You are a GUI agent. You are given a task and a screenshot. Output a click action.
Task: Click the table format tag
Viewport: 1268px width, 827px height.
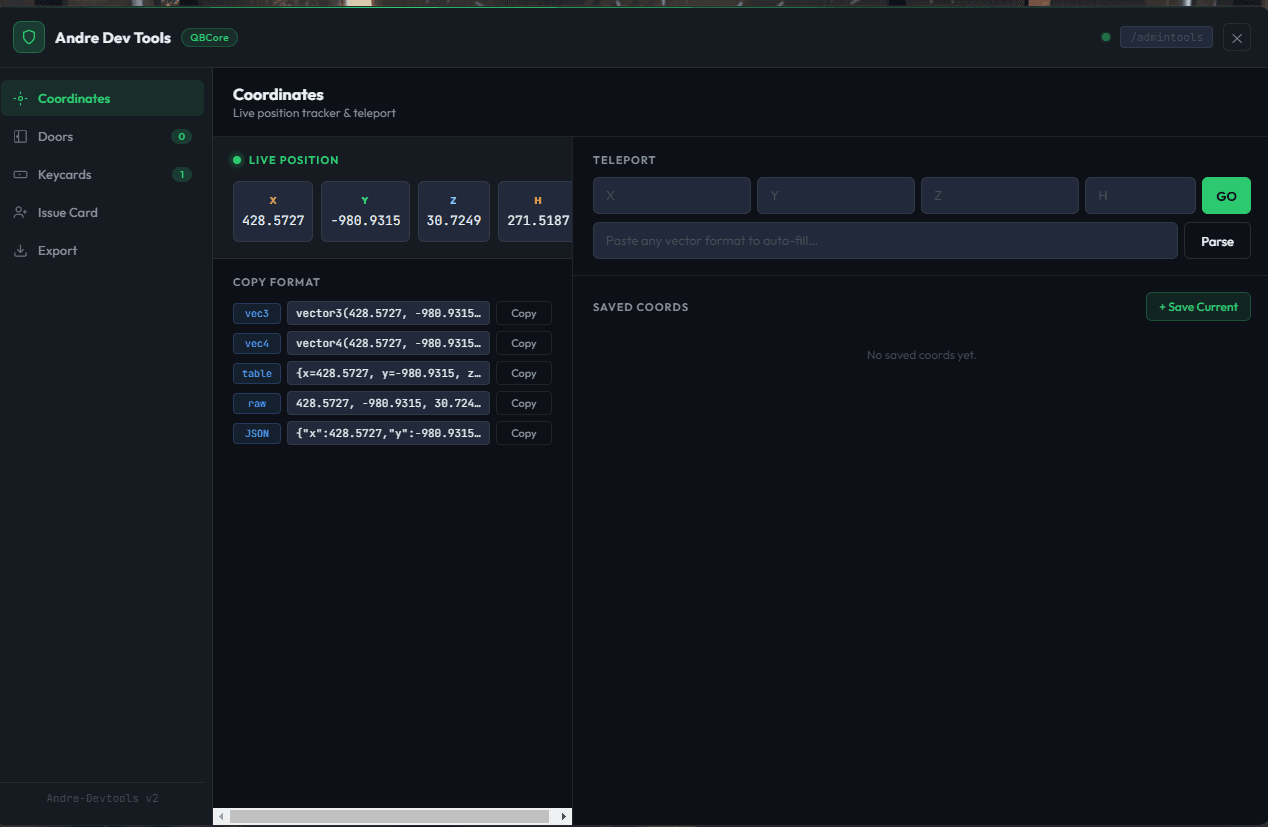pyautogui.click(x=257, y=373)
